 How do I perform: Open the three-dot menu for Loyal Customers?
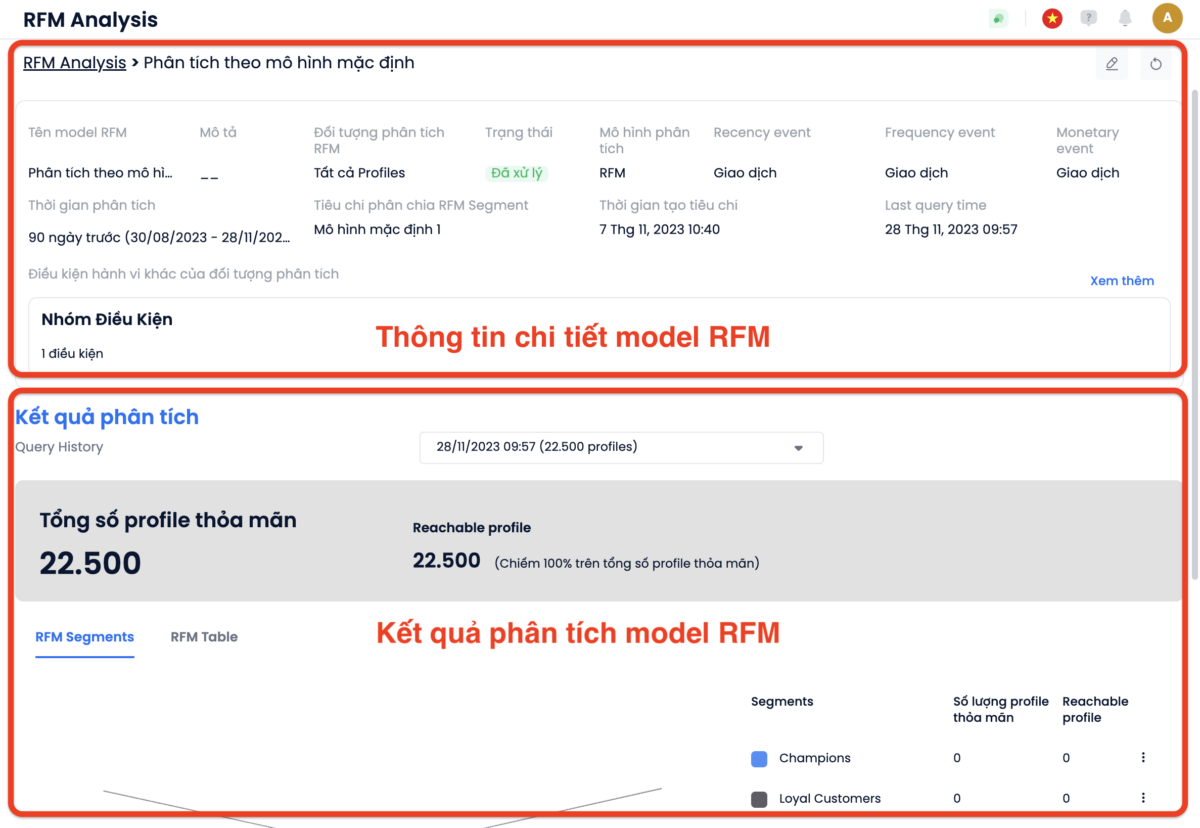(x=1142, y=798)
